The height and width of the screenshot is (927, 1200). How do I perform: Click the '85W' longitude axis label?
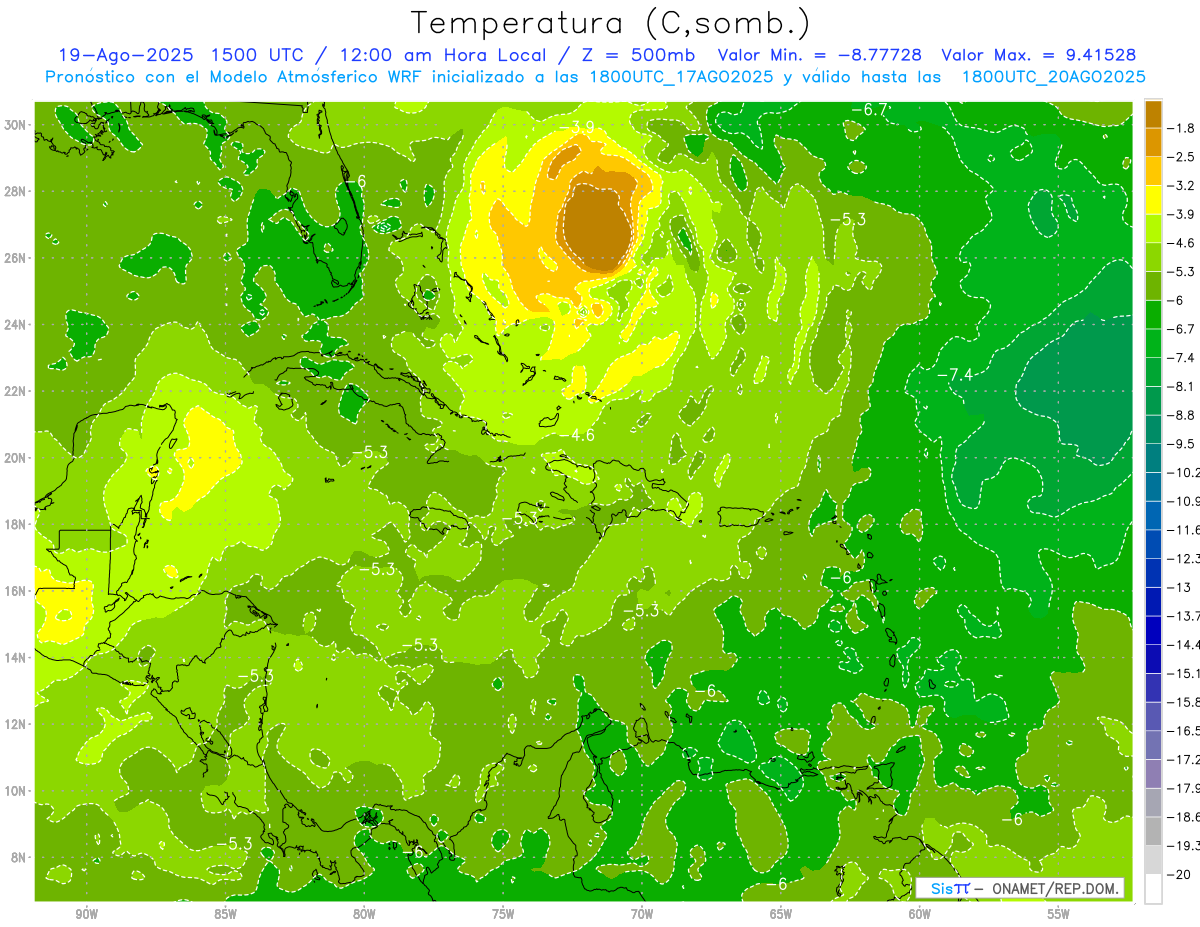(225, 914)
